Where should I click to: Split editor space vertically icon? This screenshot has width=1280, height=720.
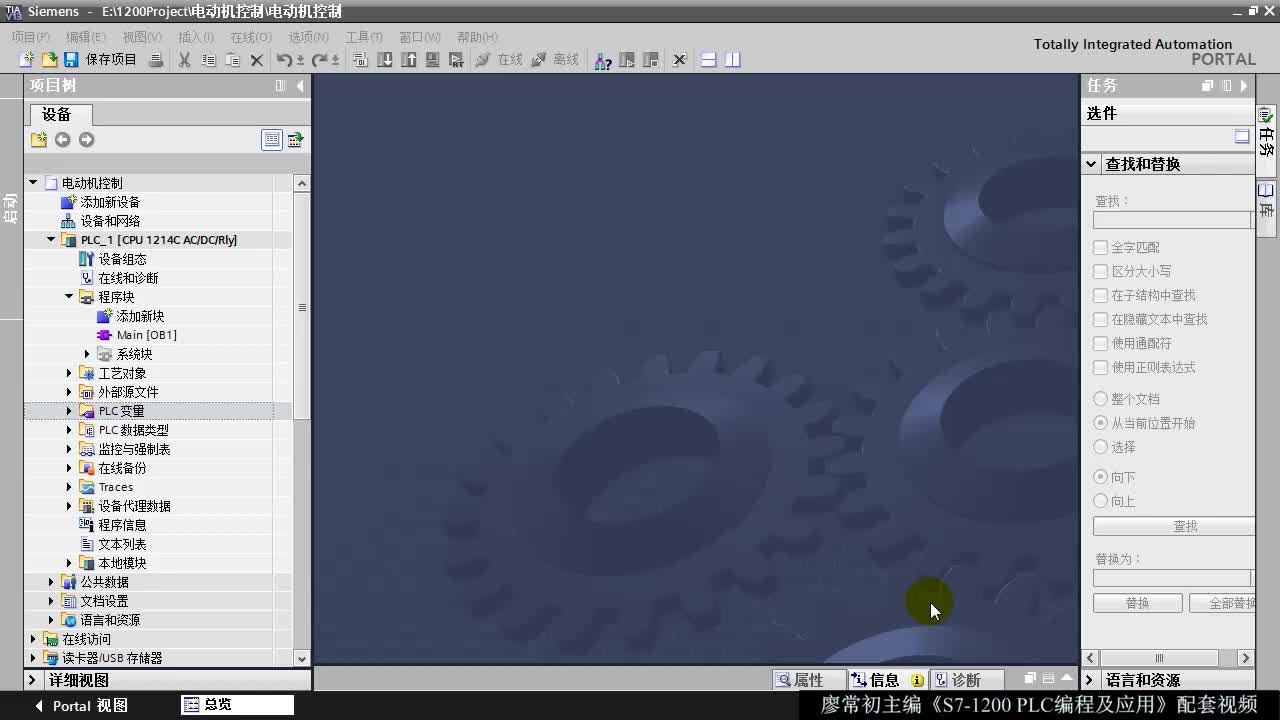coord(732,60)
